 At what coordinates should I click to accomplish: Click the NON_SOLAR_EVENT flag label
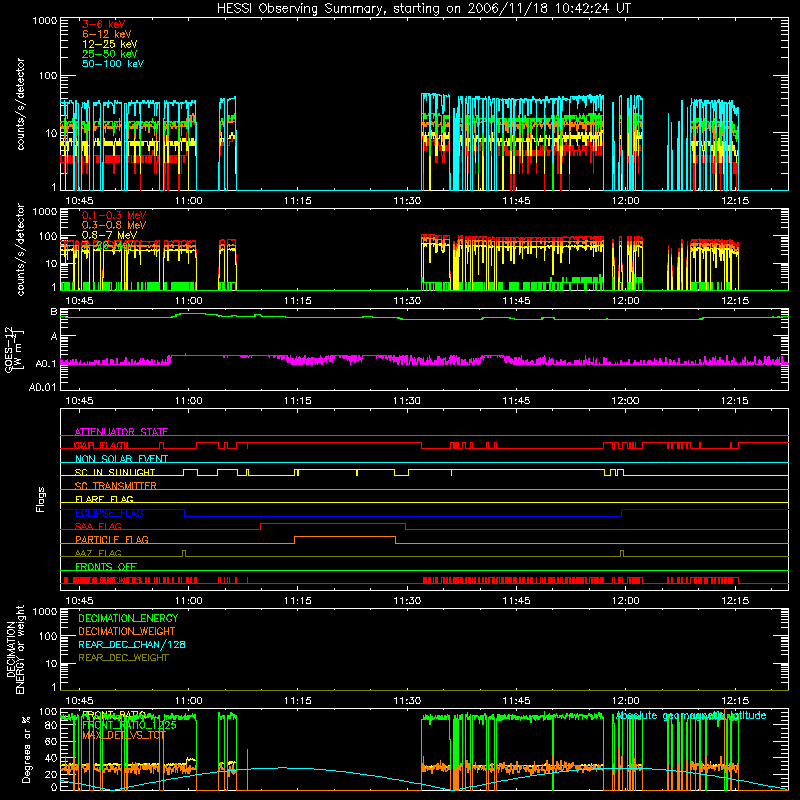point(121,459)
